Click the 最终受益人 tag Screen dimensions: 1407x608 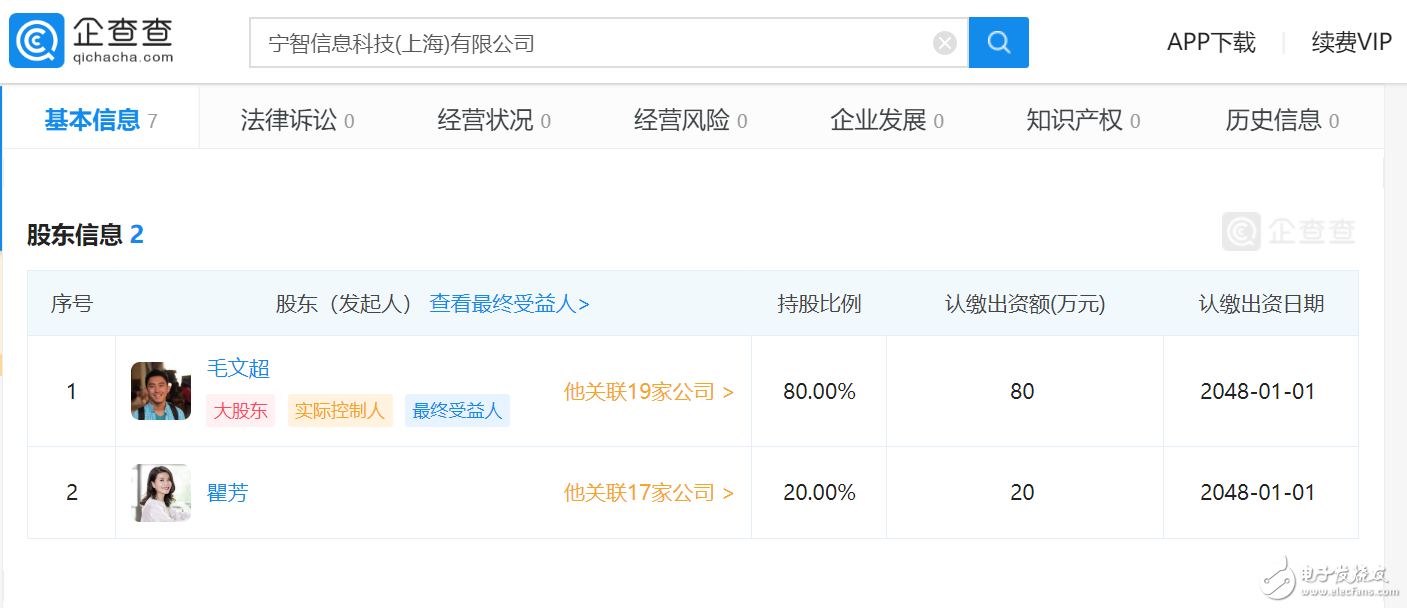pyautogui.click(x=457, y=410)
